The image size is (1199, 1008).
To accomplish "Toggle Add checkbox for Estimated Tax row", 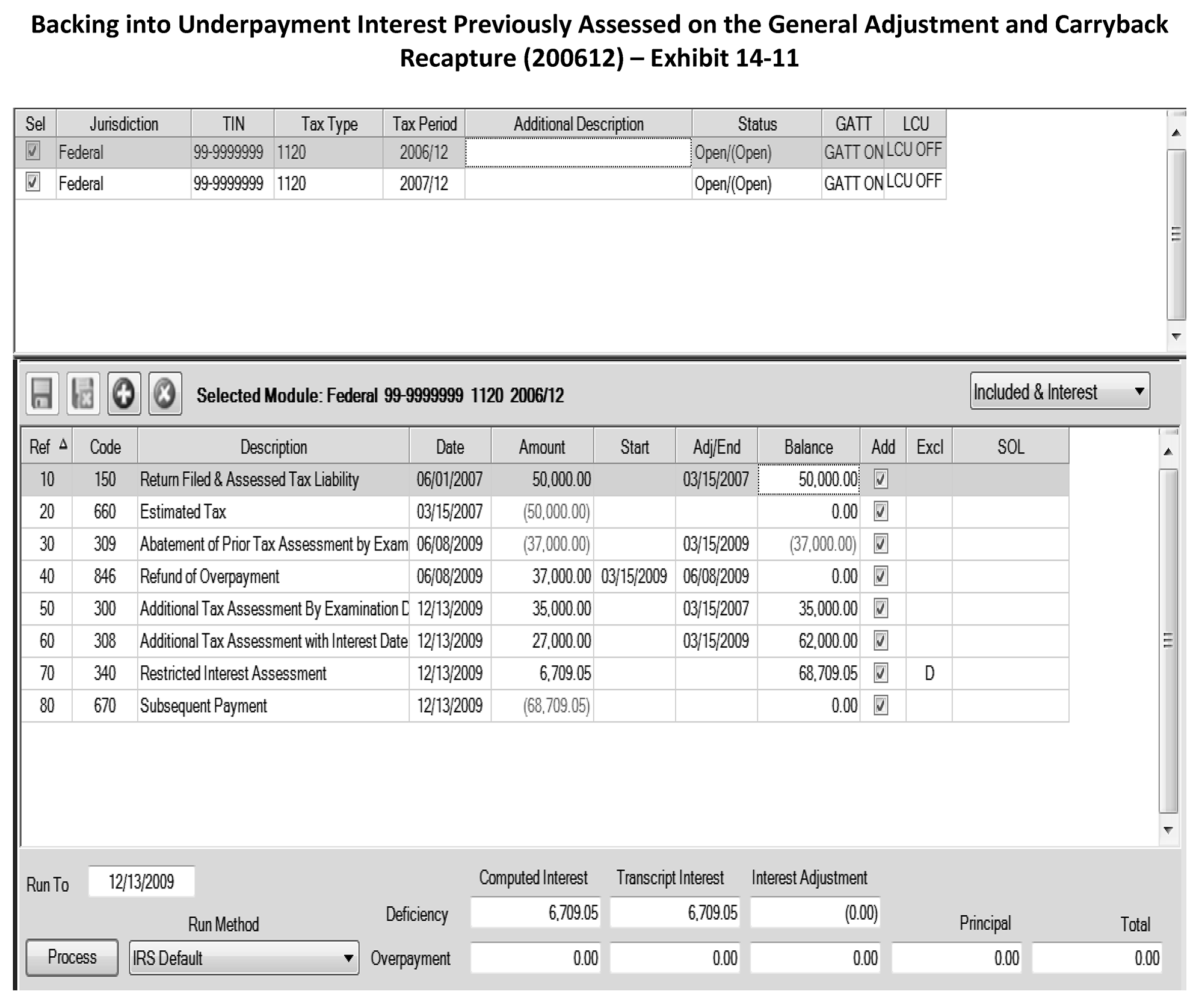I will pos(881,512).
